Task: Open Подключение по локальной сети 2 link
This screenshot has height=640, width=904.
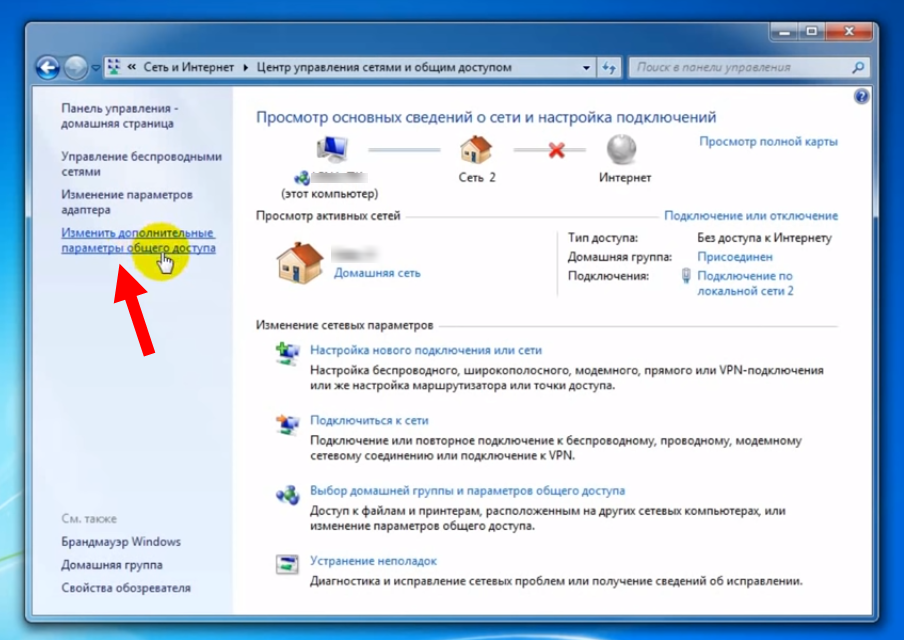Action: pos(745,283)
